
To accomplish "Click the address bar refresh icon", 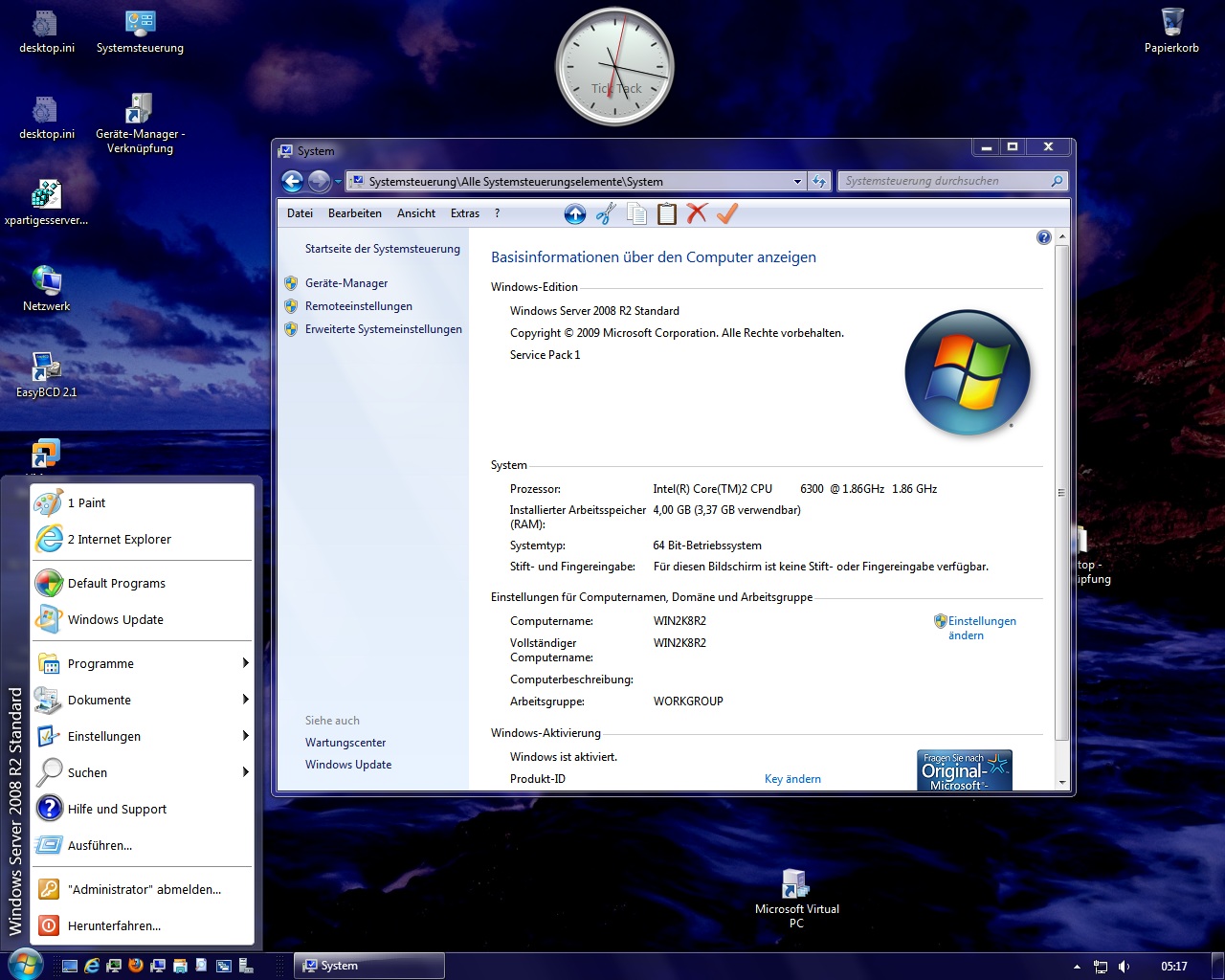I will pos(819,181).
